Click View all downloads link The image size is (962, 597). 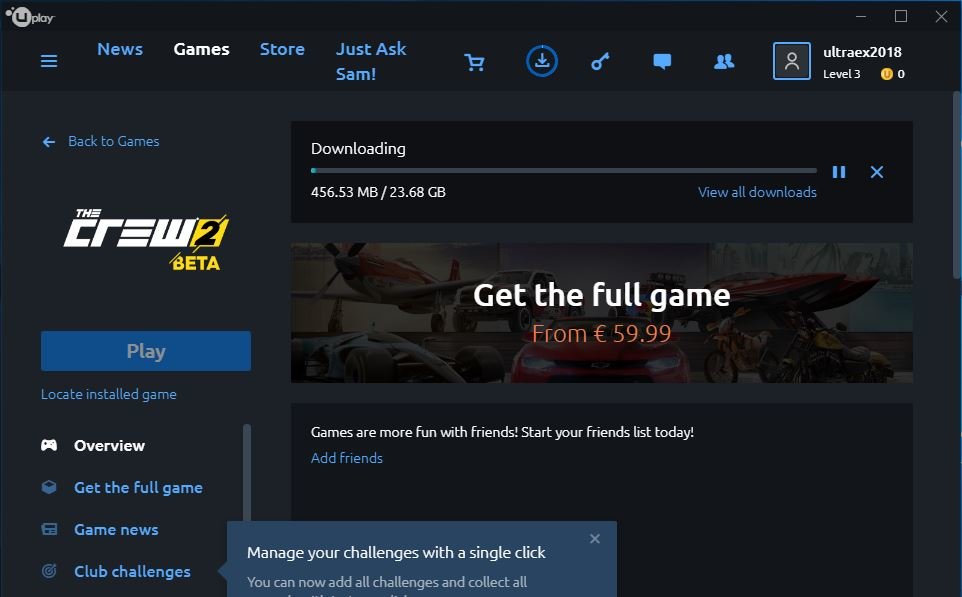point(757,192)
